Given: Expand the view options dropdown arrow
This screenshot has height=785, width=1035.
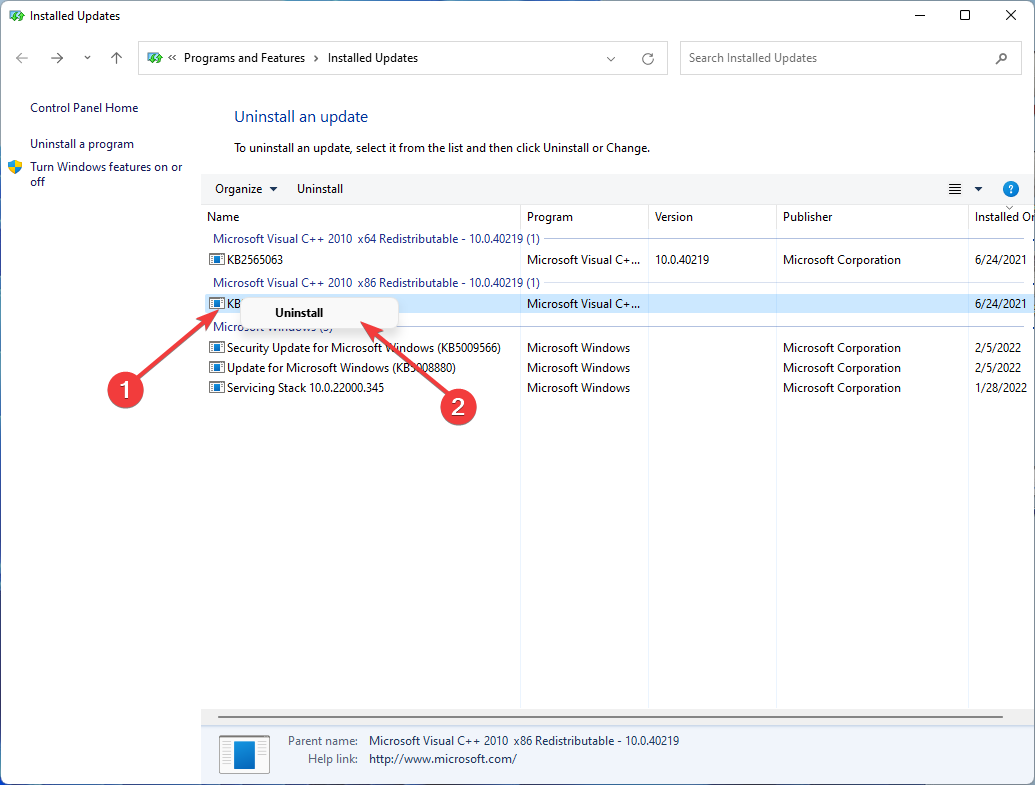Looking at the screenshot, I should point(978,189).
